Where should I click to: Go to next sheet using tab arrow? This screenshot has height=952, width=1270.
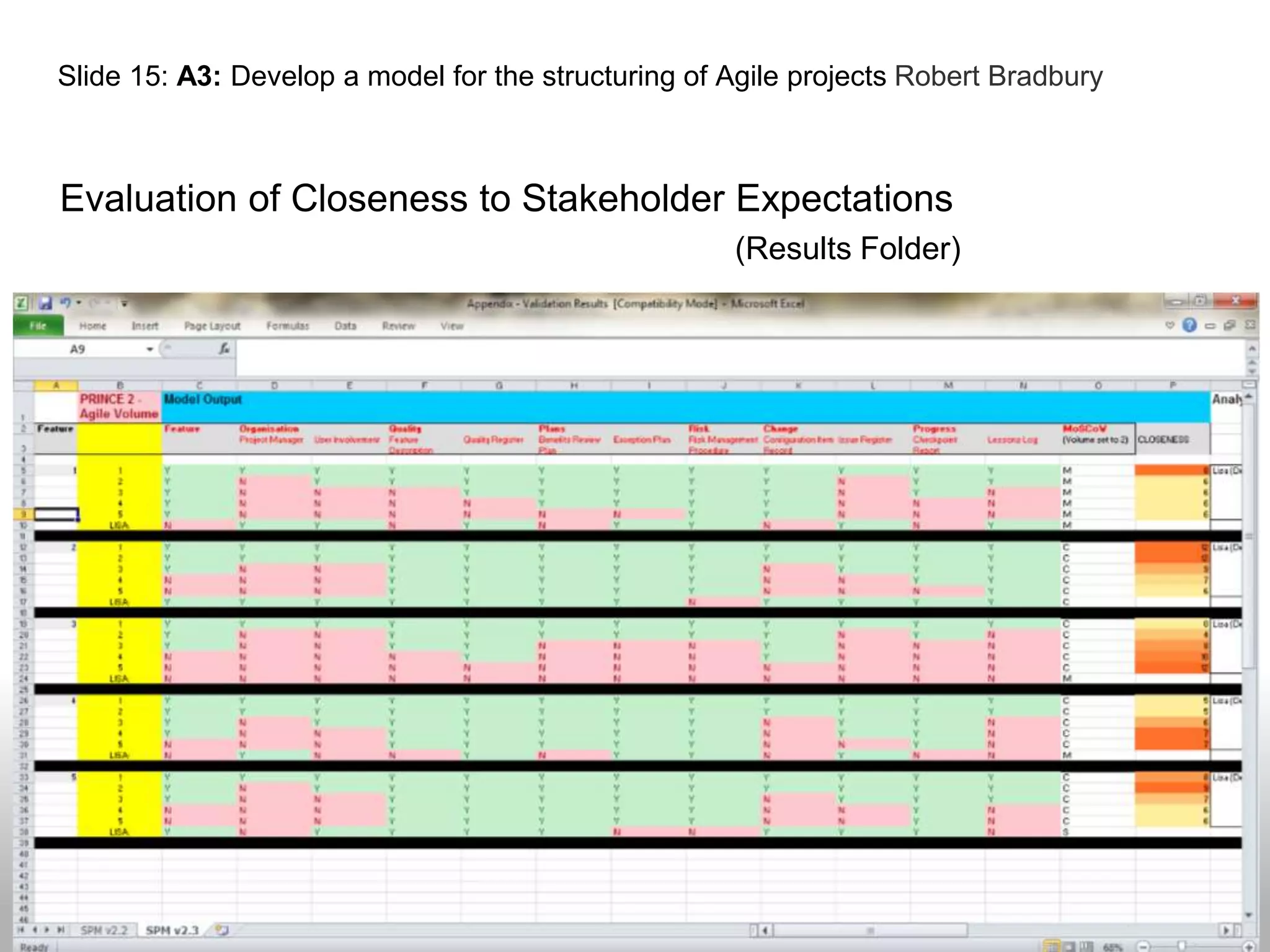pyautogui.click(x=48, y=930)
